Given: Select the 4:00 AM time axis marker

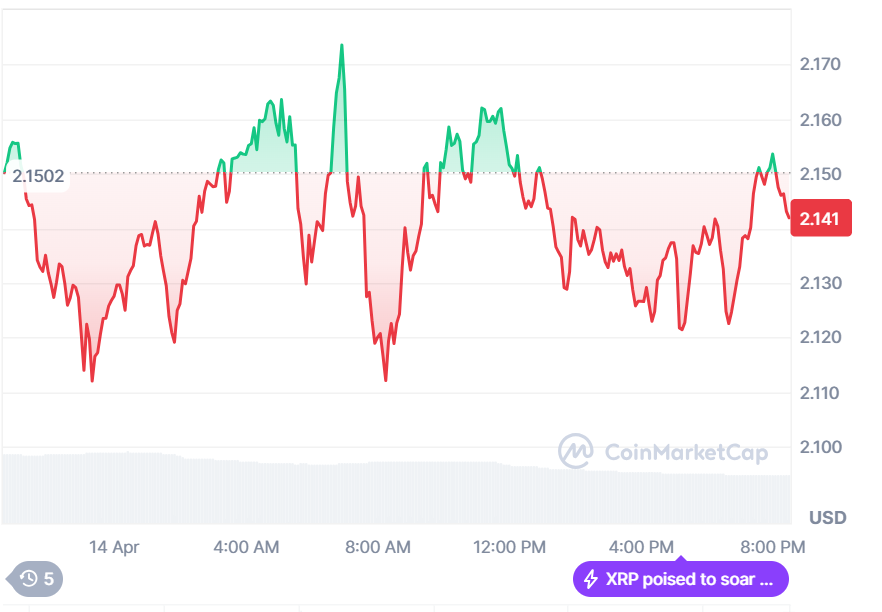Looking at the screenshot, I should click(246, 547).
